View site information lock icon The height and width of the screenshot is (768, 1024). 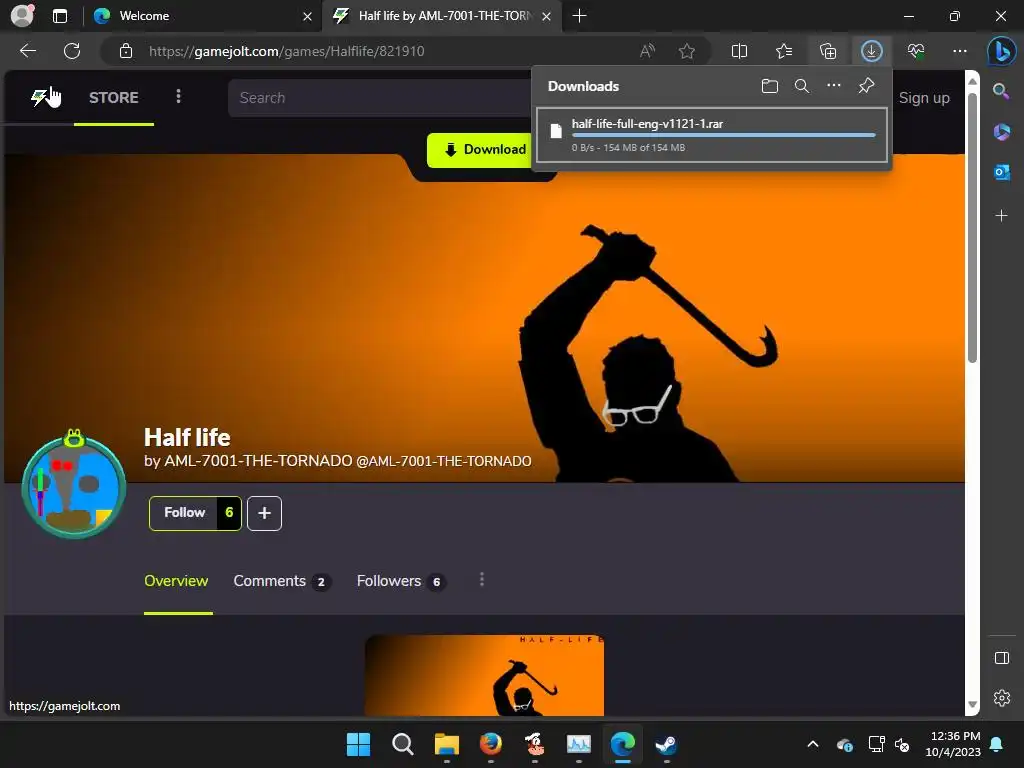coord(126,51)
